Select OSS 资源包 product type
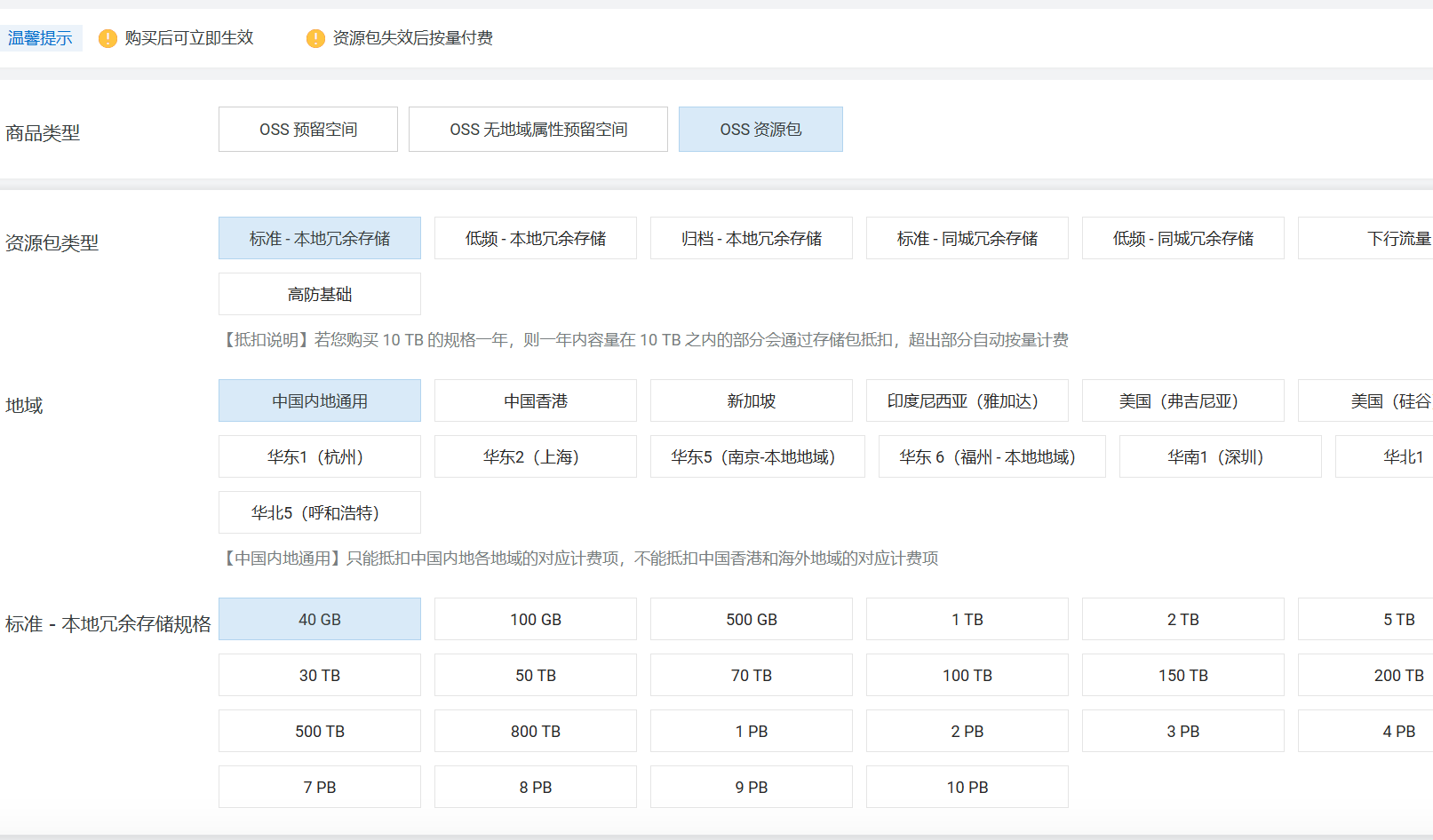Image resolution: width=1433 pixels, height=840 pixels. coord(760,130)
